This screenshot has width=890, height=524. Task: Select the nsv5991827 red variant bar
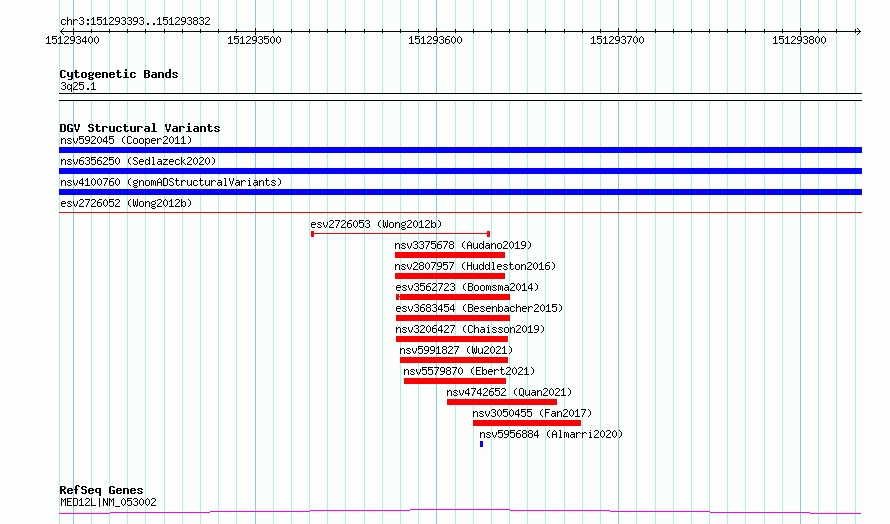pyautogui.click(x=454, y=360)
